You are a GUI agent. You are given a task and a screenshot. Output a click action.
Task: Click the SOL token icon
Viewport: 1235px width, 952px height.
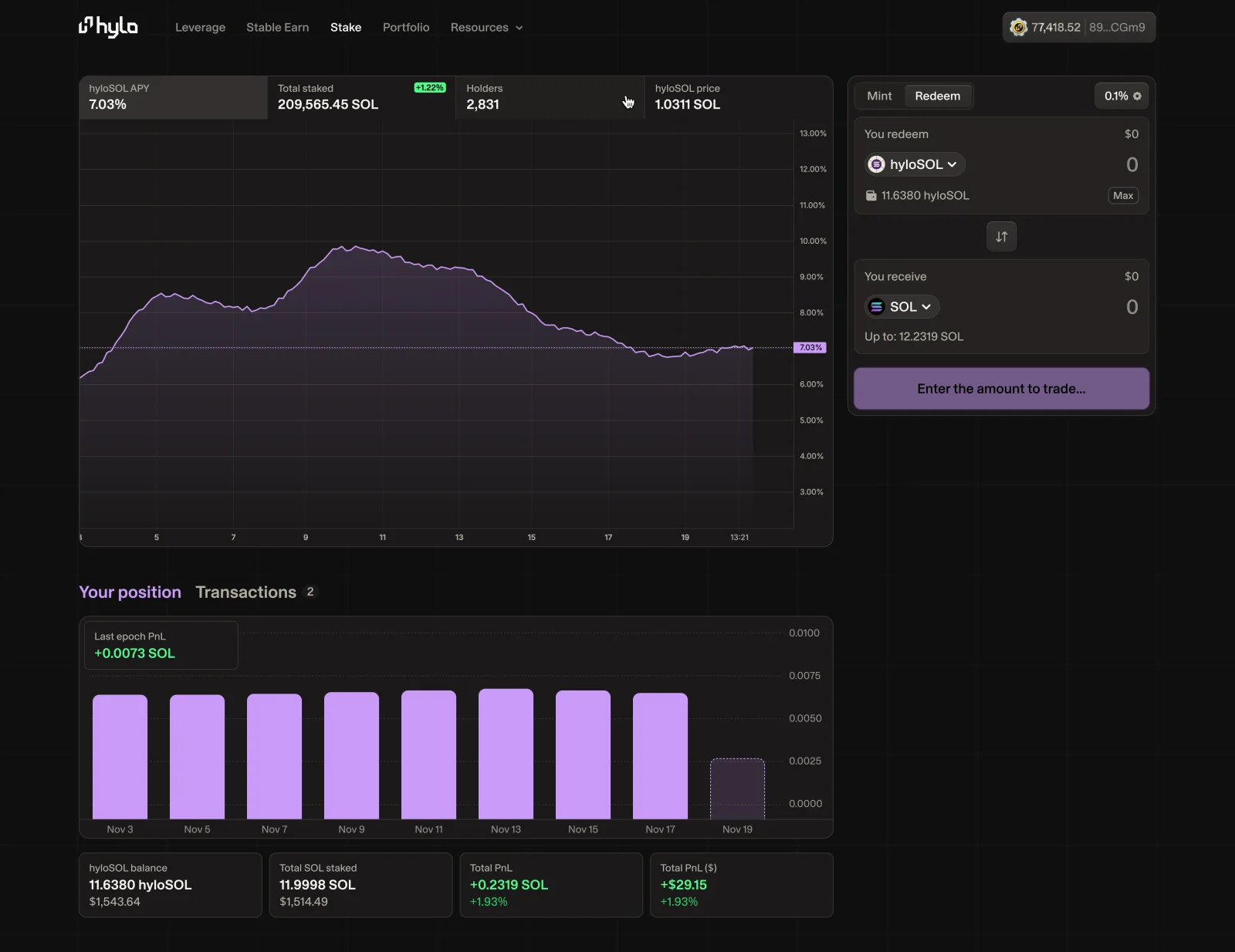877,307
